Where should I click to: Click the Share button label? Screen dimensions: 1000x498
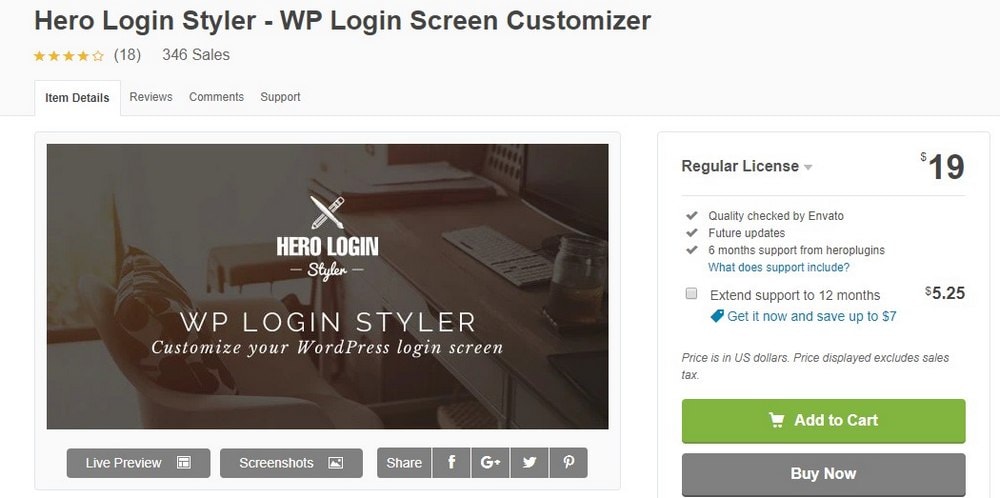tap(404, 463)
